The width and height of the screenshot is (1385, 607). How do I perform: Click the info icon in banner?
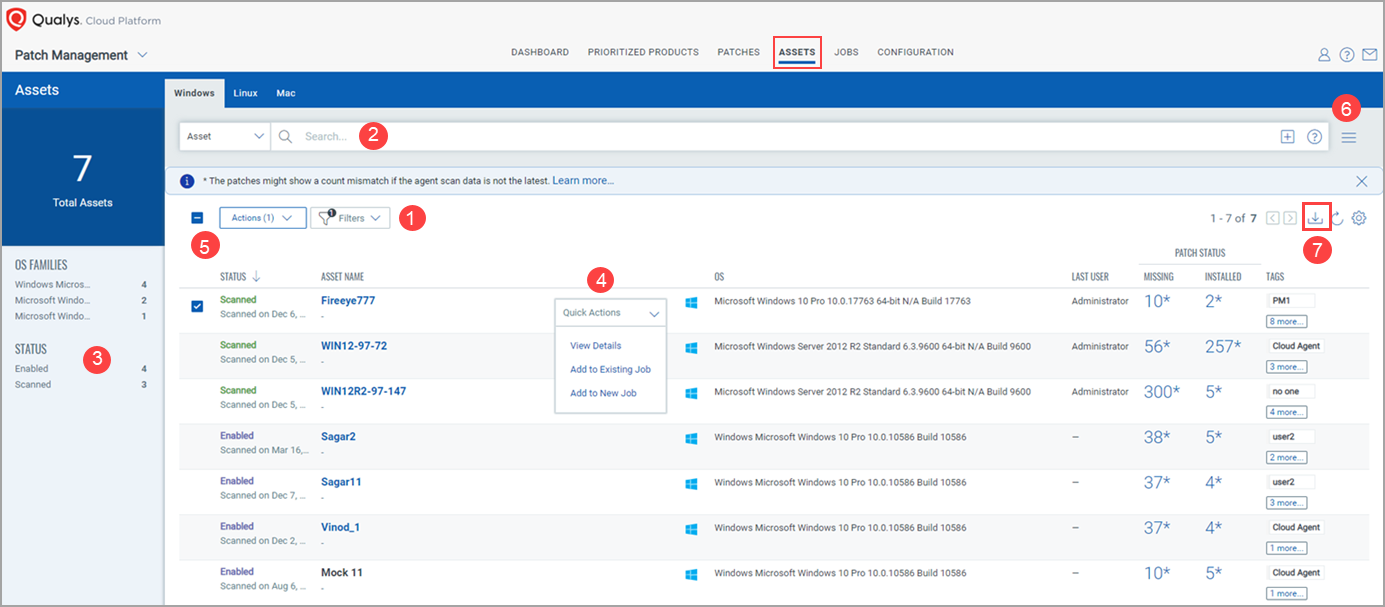[x=186, y=181]
